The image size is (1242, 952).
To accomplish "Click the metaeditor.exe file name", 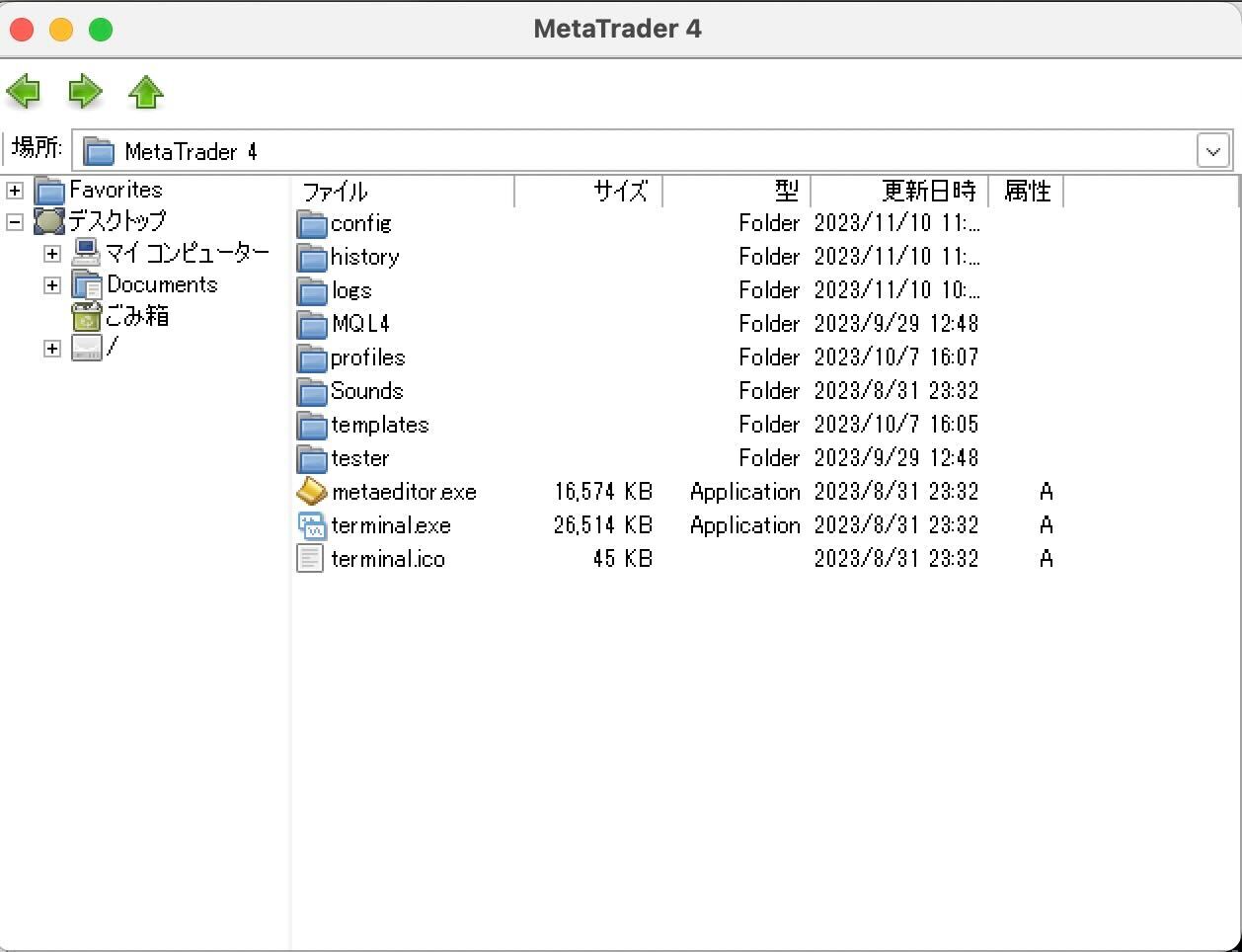I will [x=404, y=492].
